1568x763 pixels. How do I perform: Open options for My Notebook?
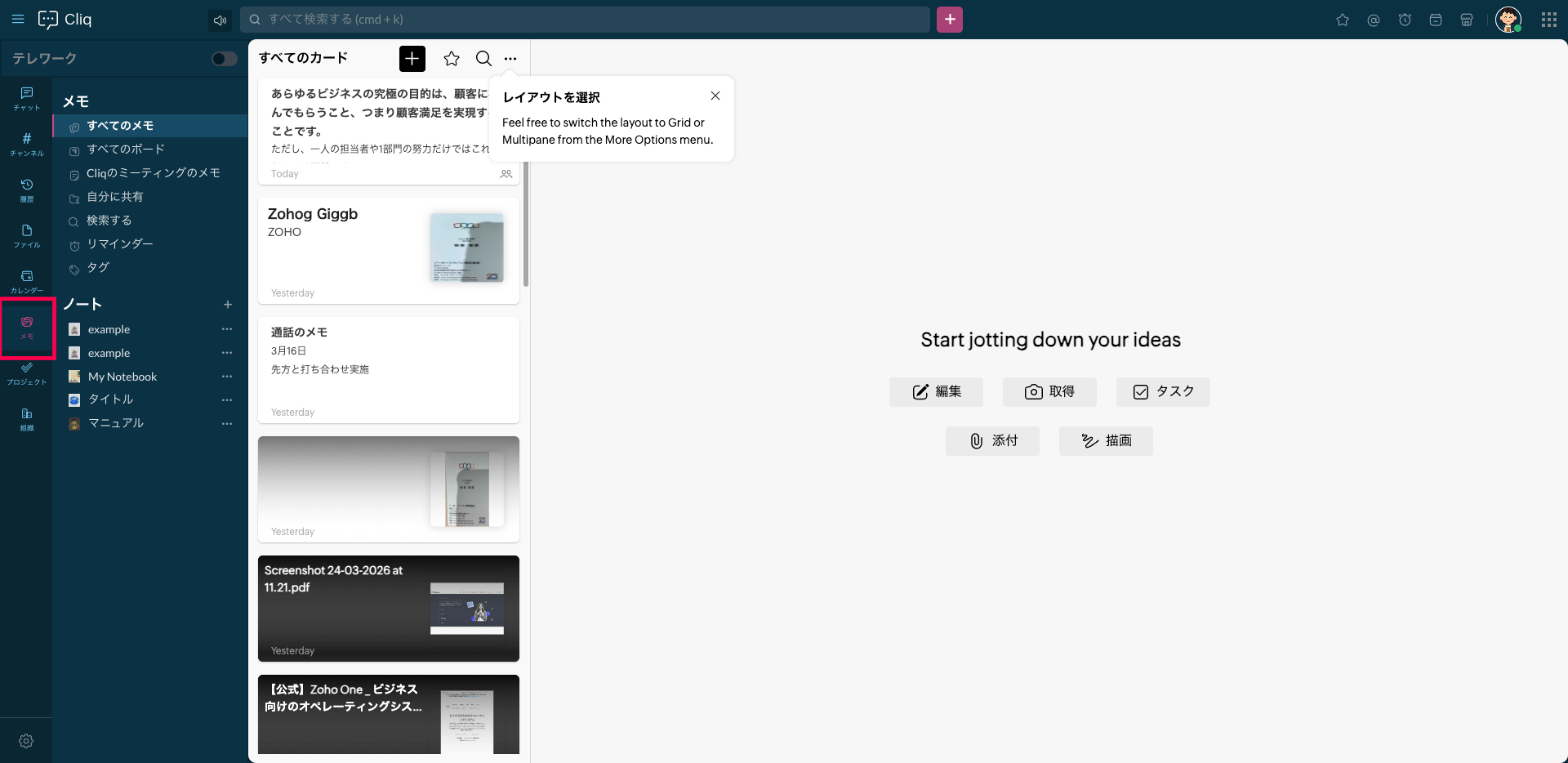coord(227,377)
